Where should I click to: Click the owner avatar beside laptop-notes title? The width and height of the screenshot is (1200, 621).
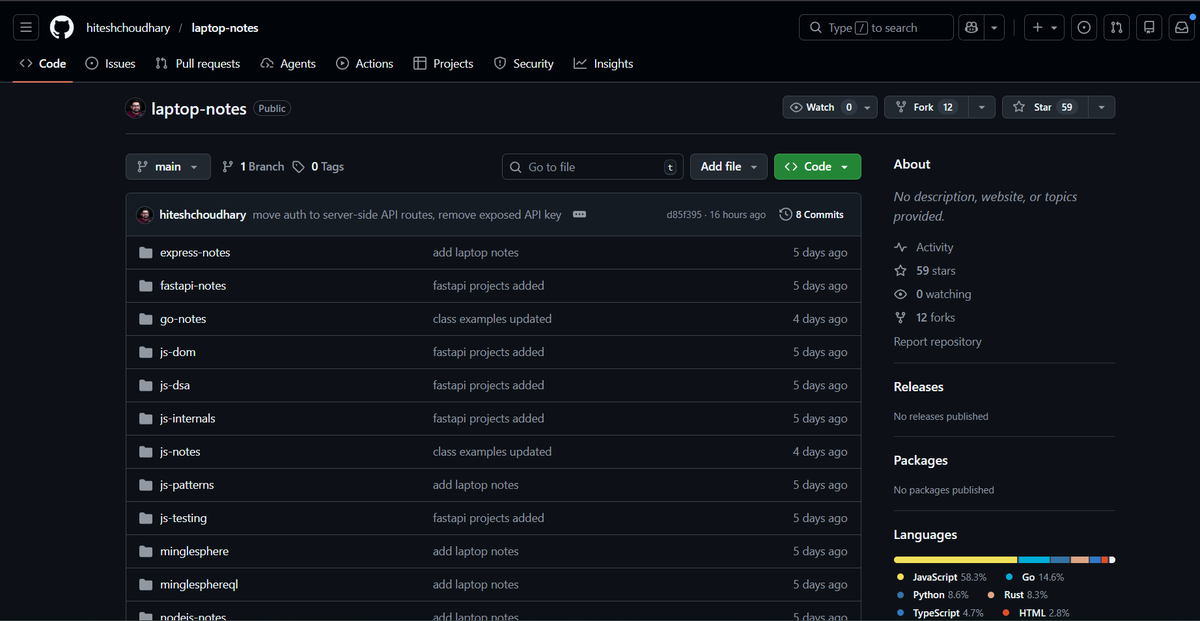tap(135, 108)
